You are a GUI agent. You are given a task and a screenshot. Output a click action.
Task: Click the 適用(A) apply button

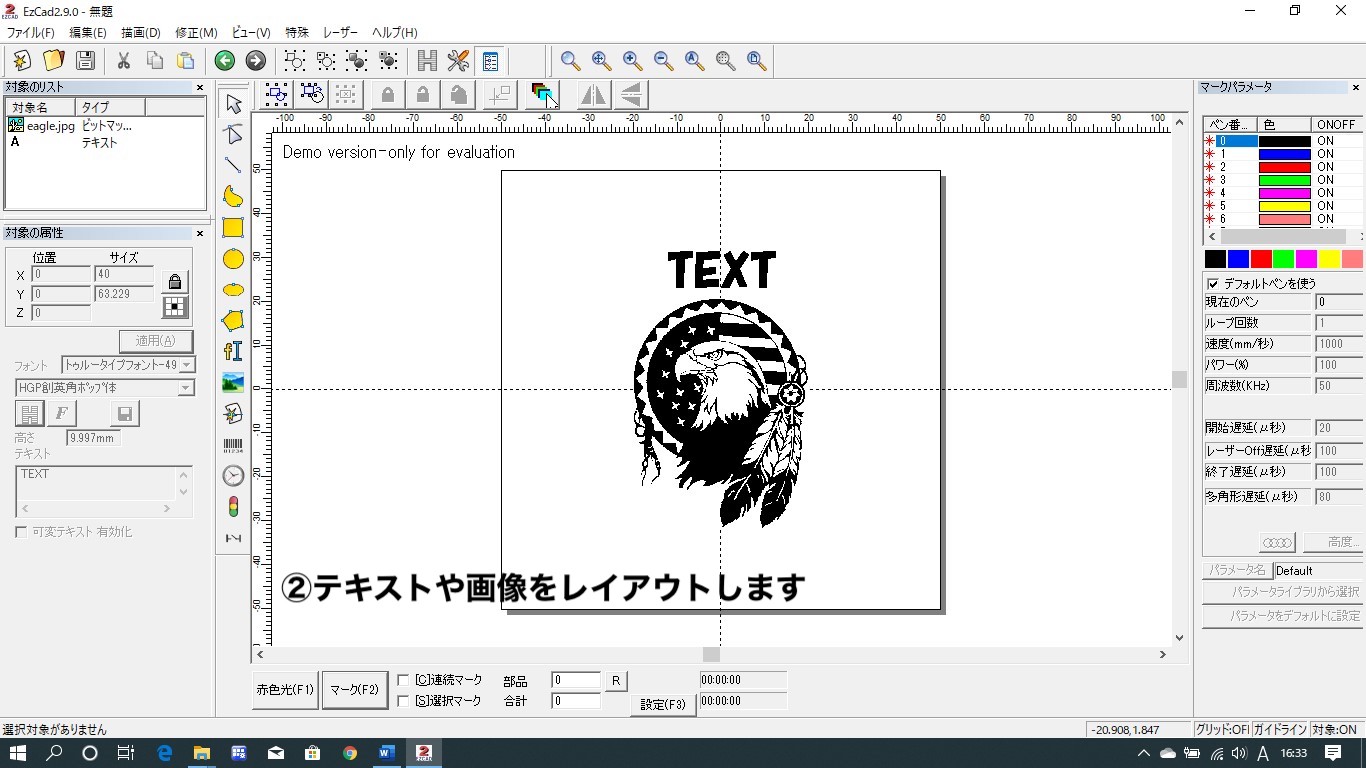[x=156, y=341]
